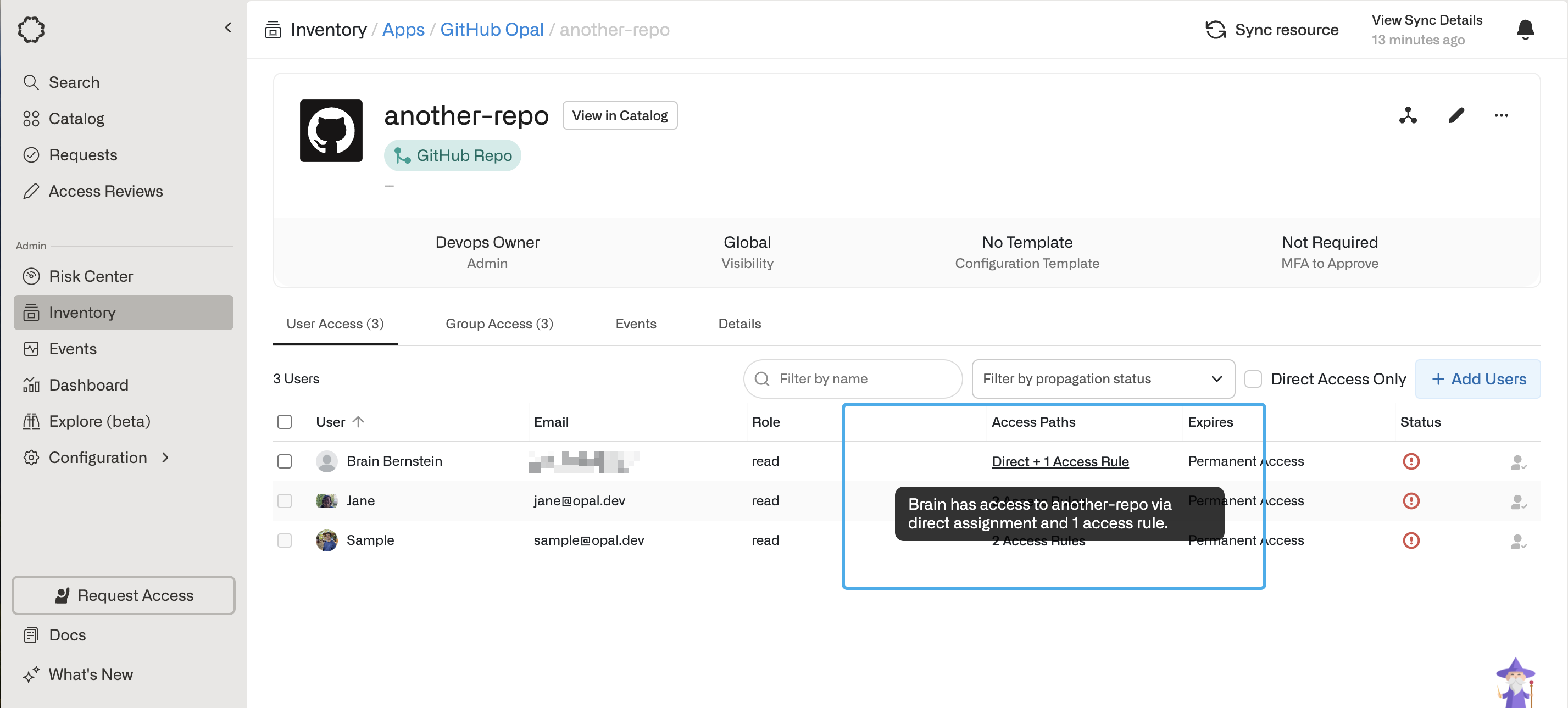Enable the Direct Access Only checkbox

click(1253, 378)
